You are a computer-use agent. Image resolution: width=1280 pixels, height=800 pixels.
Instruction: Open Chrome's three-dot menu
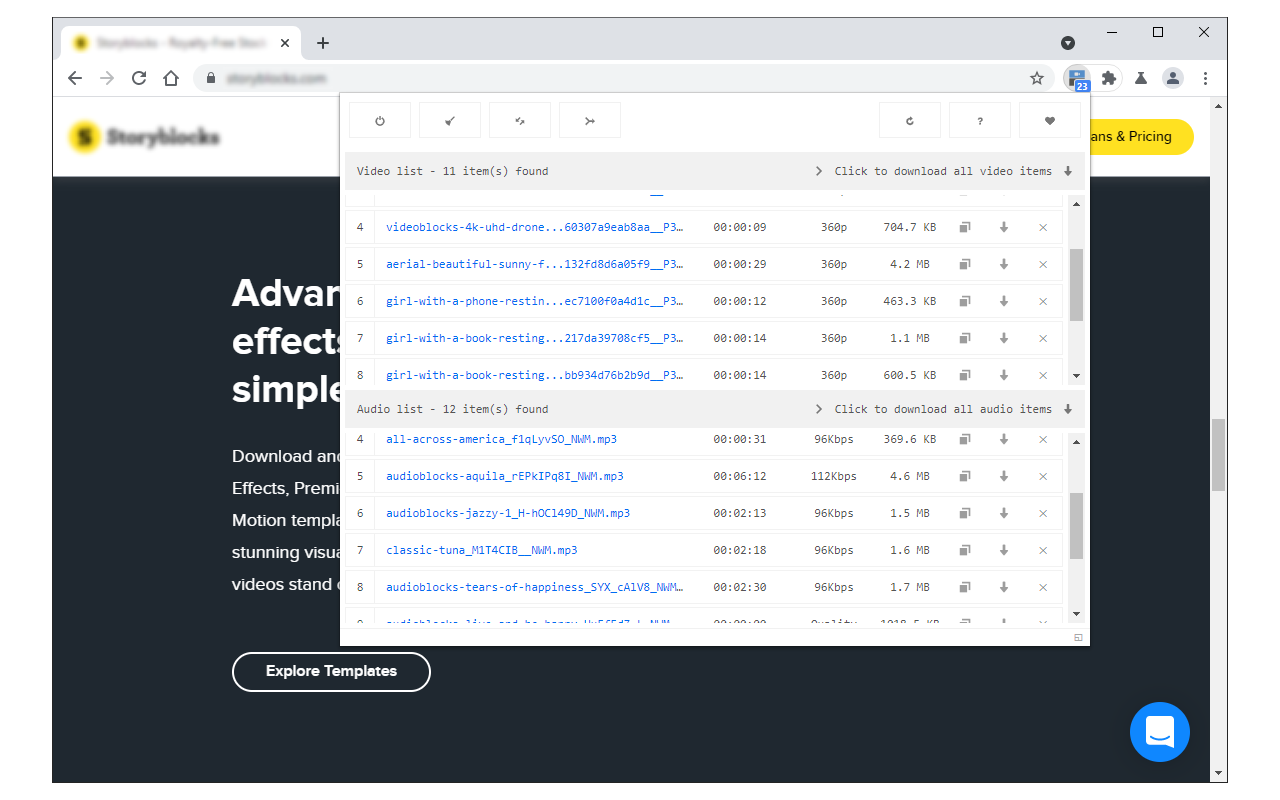[1204, 78]
